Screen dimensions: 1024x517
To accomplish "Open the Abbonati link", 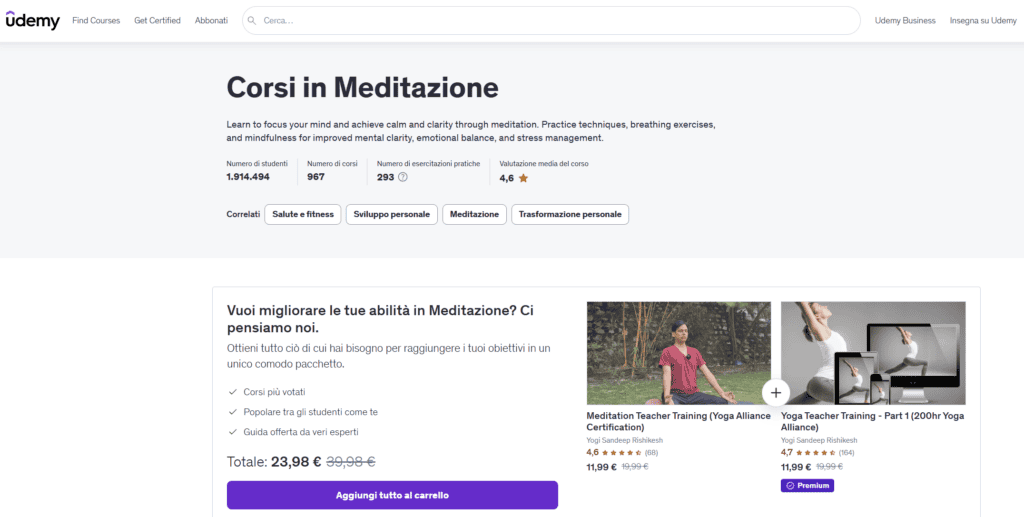I will [x=212, y=21].
